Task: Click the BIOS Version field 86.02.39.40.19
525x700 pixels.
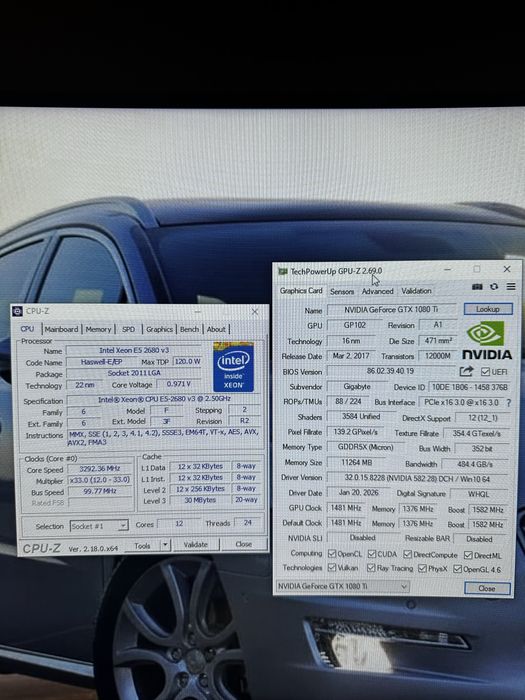Action: tap(390, 371)
